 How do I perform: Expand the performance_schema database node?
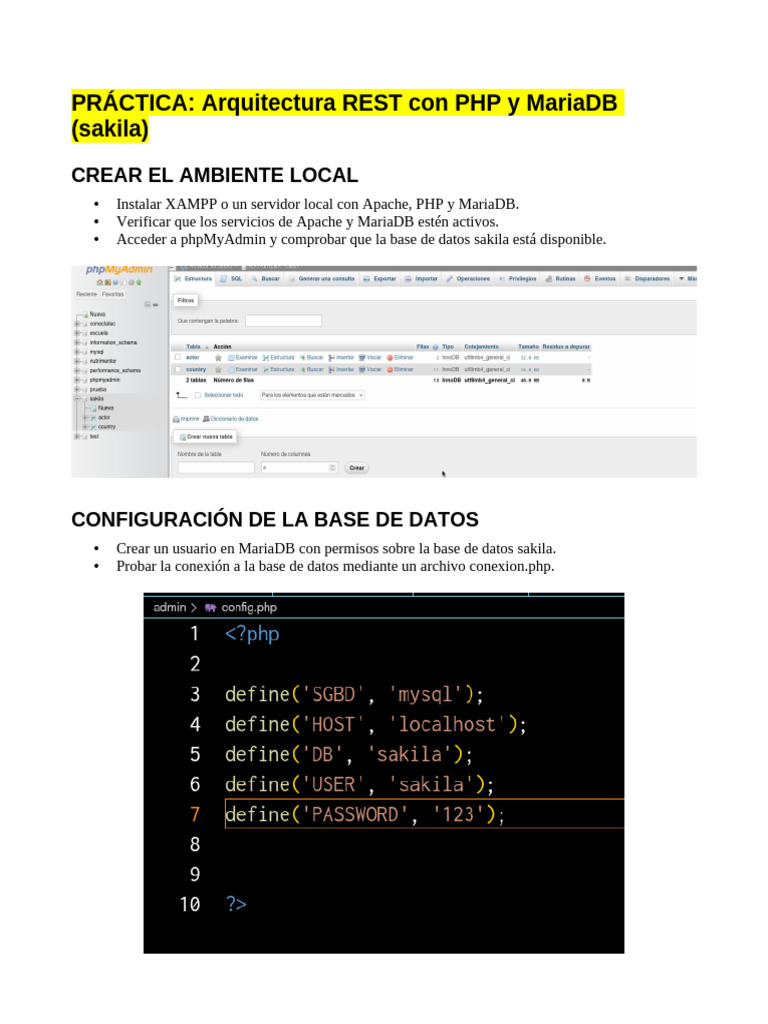(77, 370)
